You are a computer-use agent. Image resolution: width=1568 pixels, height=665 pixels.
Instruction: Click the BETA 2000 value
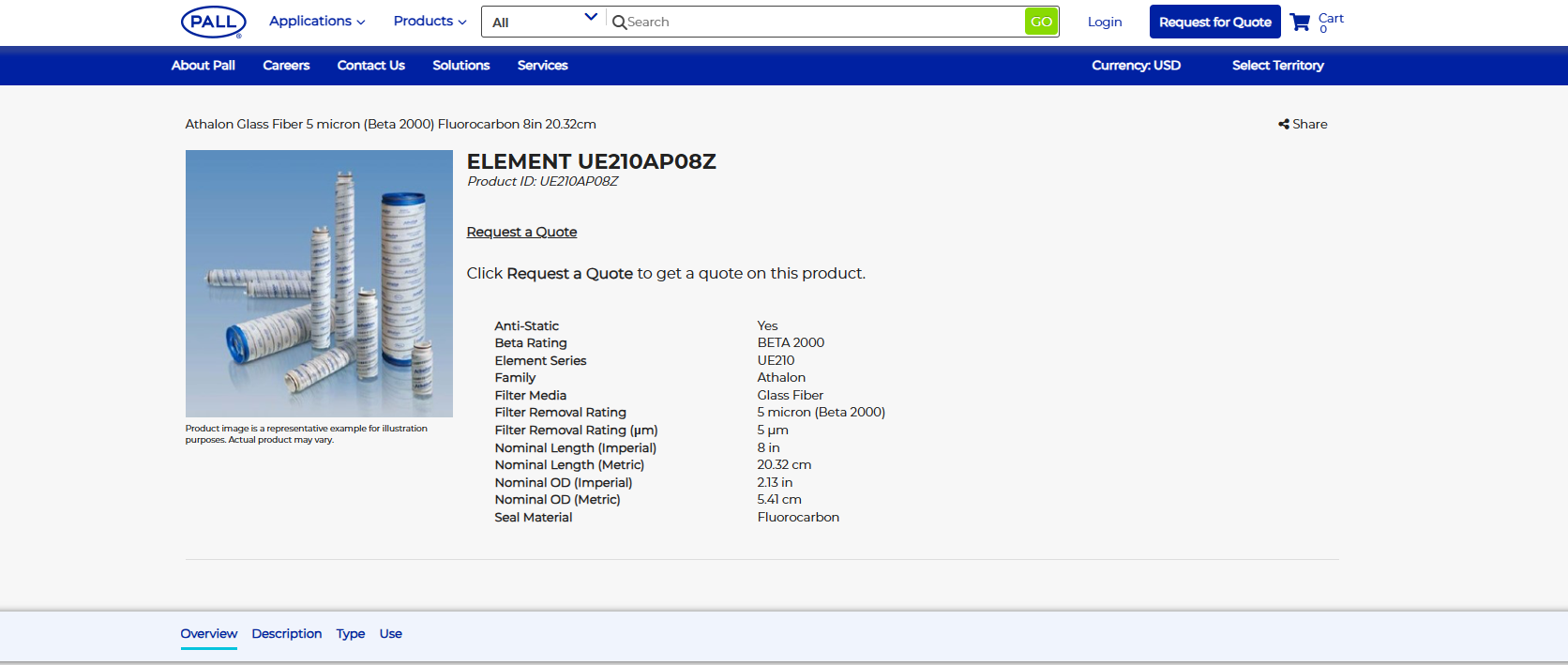point(791,343)
